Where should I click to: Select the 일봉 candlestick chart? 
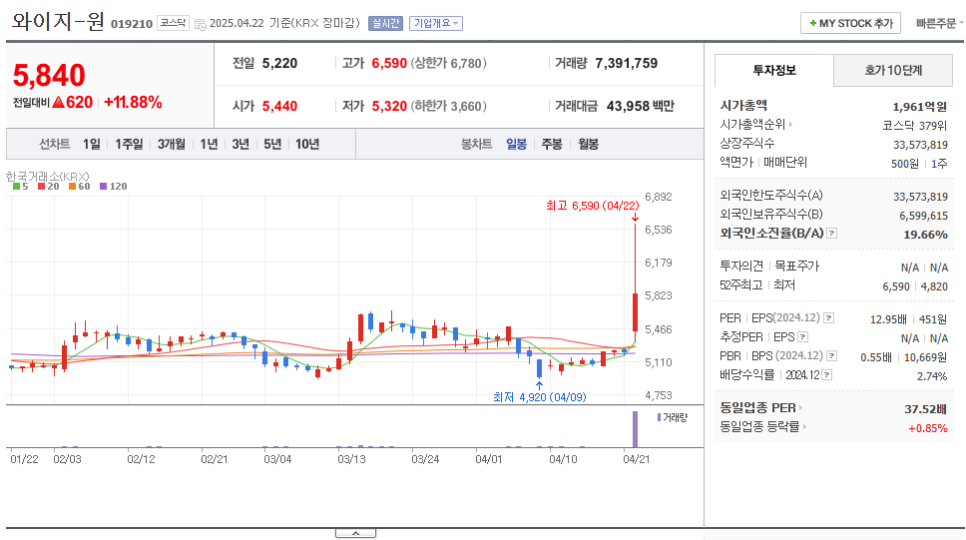click(516, 144)
